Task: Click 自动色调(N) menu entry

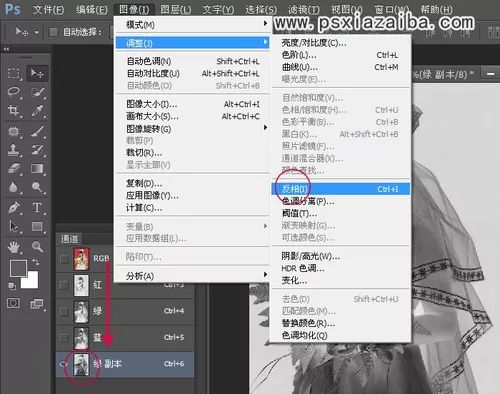Action: tap(192, 61)
